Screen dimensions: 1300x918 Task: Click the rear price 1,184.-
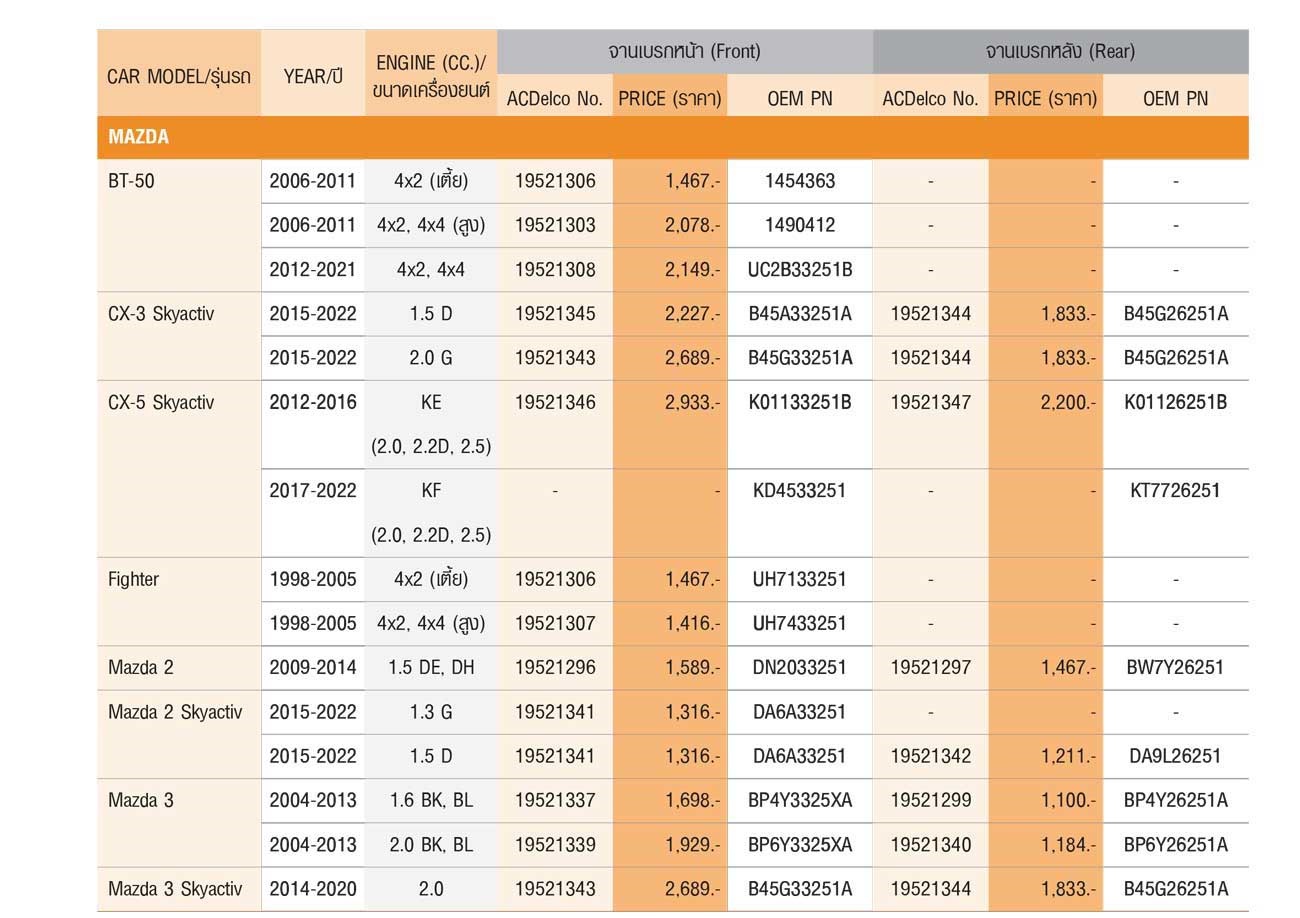(x=1068, y=845)
